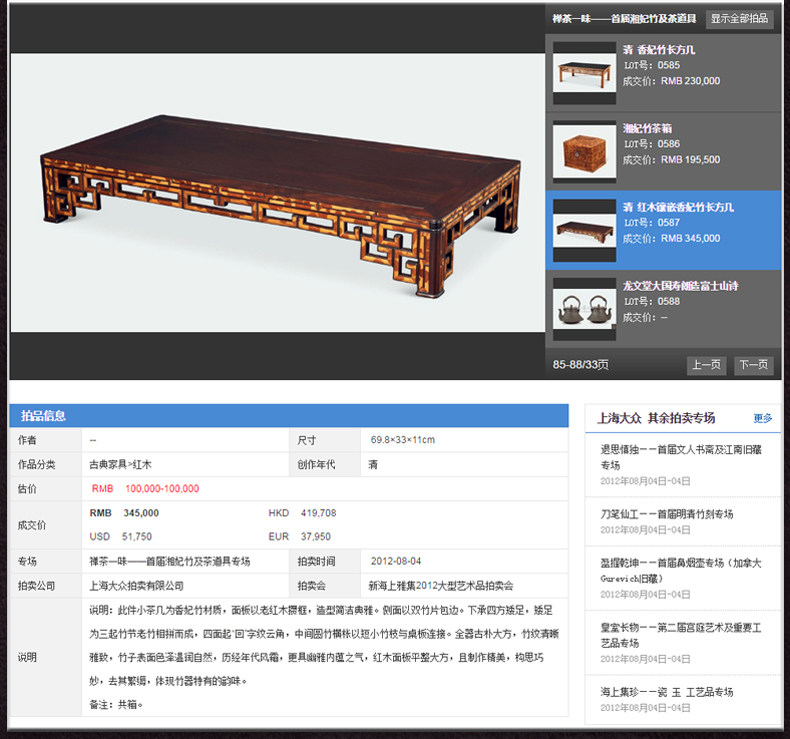Click category text 古典家具>红木

point(120,464)
